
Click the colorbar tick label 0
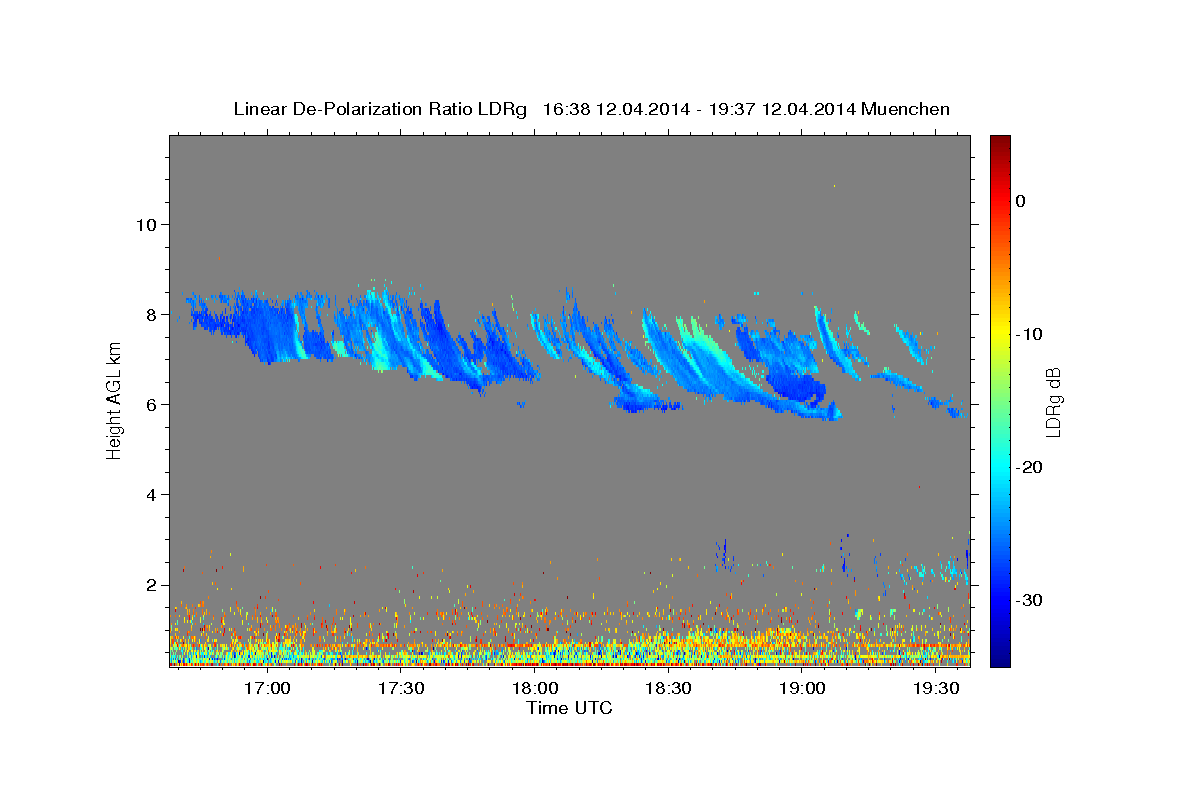coord(1020,201)
